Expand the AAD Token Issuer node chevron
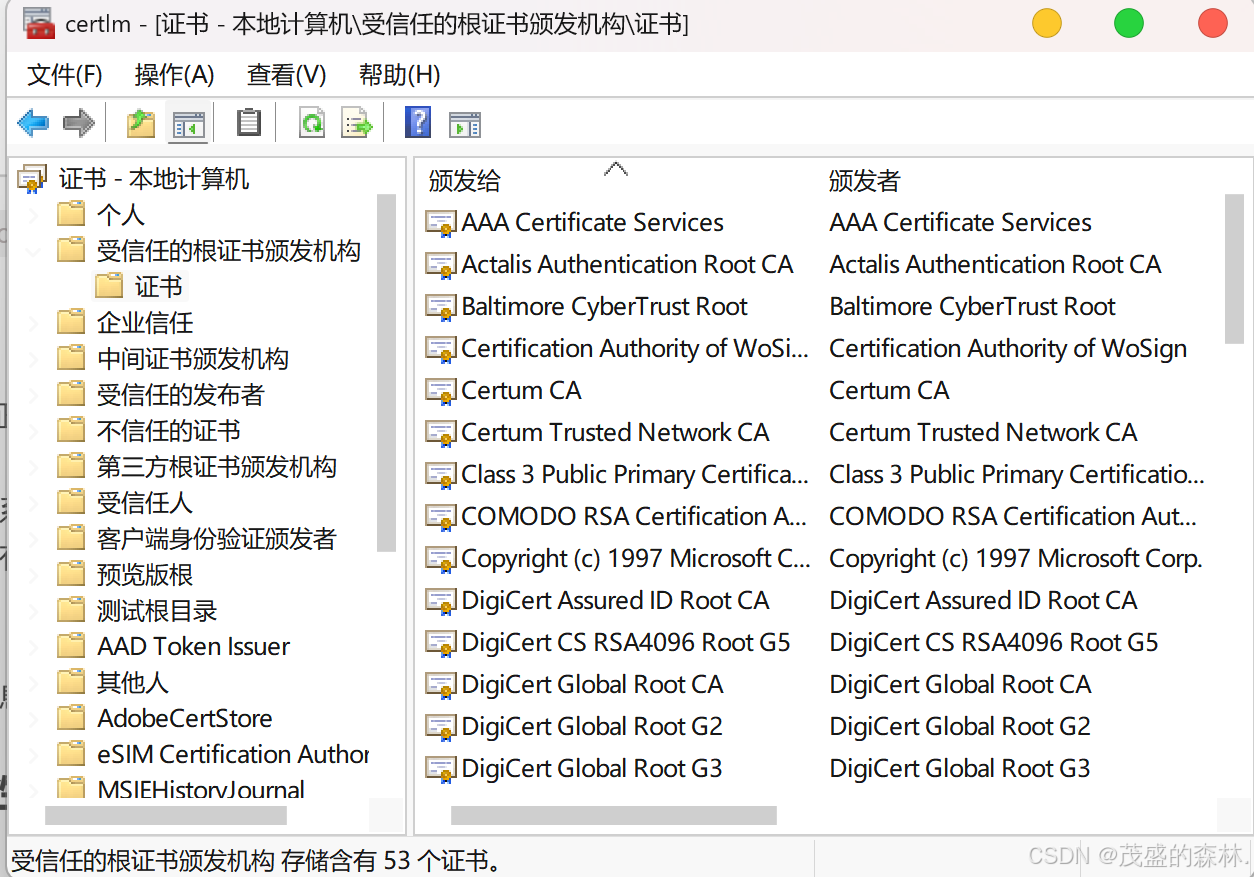The width and height of the screenshot is (1254, 877). pyautogui.click(x=35, y=647)
